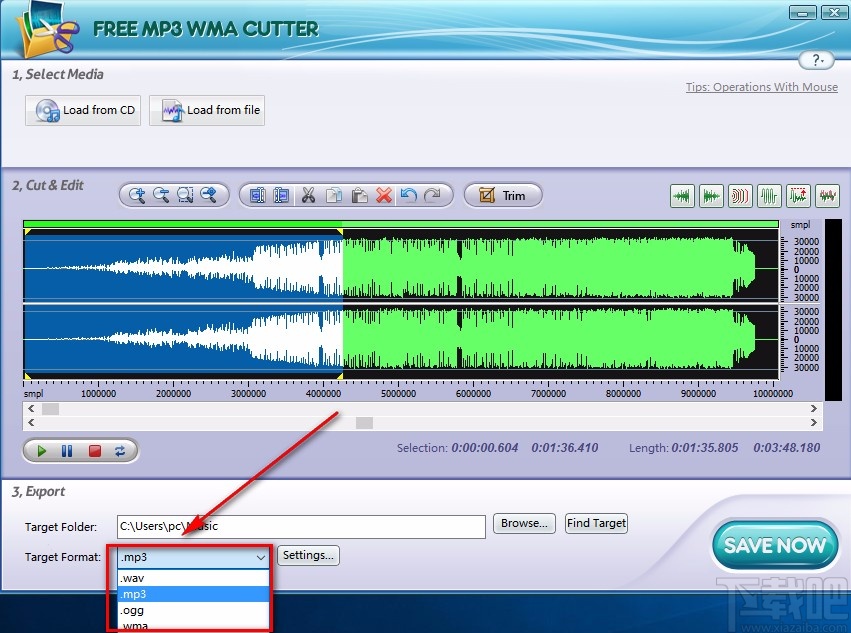Choose .wma from the format list
Screen dimensions: 851x633
click(x=194, y=625)
